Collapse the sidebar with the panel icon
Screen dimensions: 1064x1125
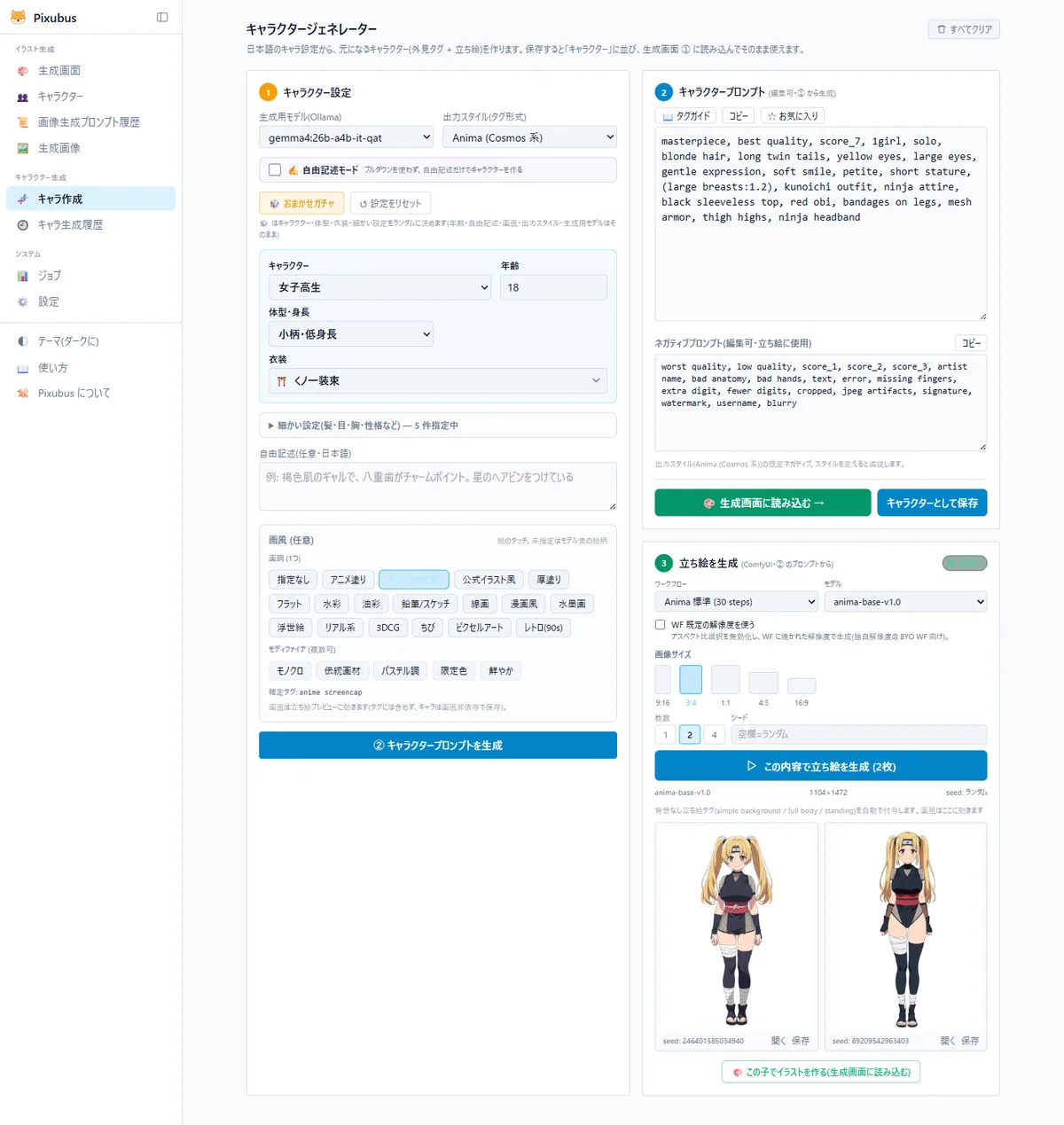click(x=162, y=17)
